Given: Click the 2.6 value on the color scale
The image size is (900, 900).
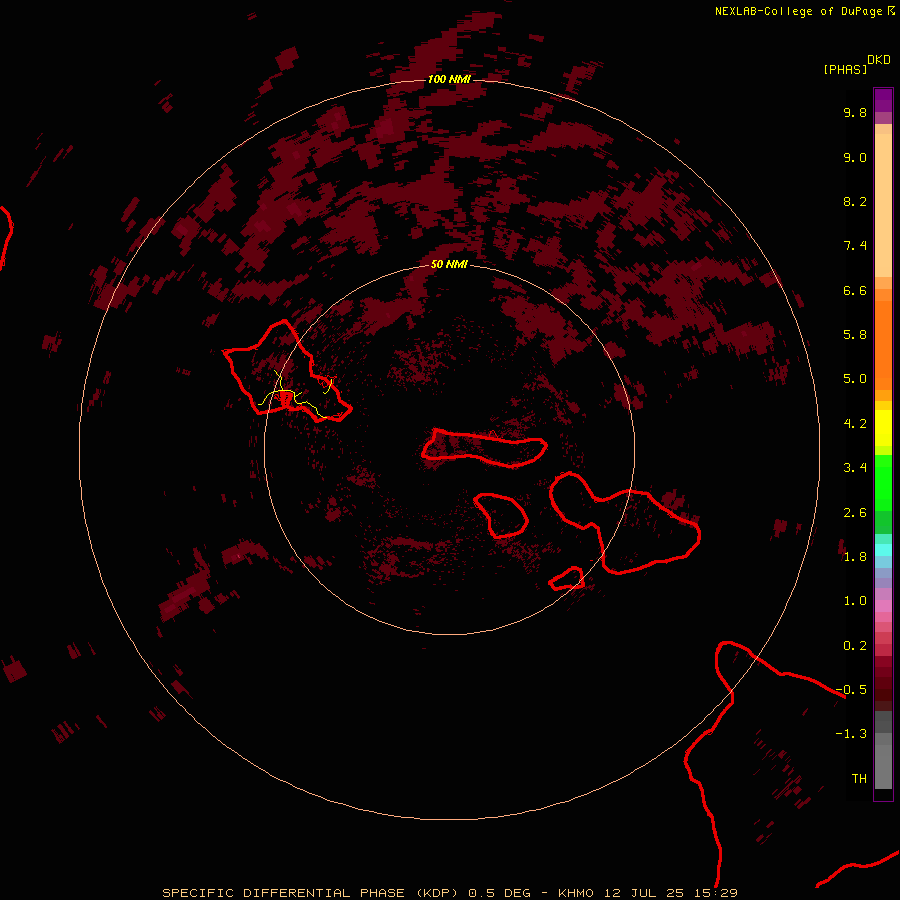Looking at the screenshot, I should (x=855, y=513).
